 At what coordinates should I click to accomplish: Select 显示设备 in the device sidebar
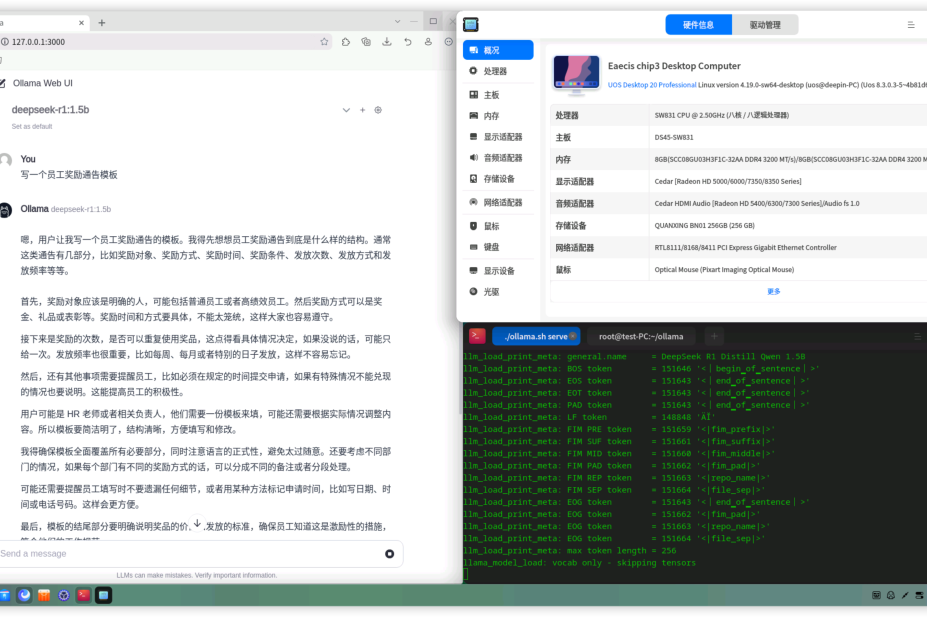[498, 271]
